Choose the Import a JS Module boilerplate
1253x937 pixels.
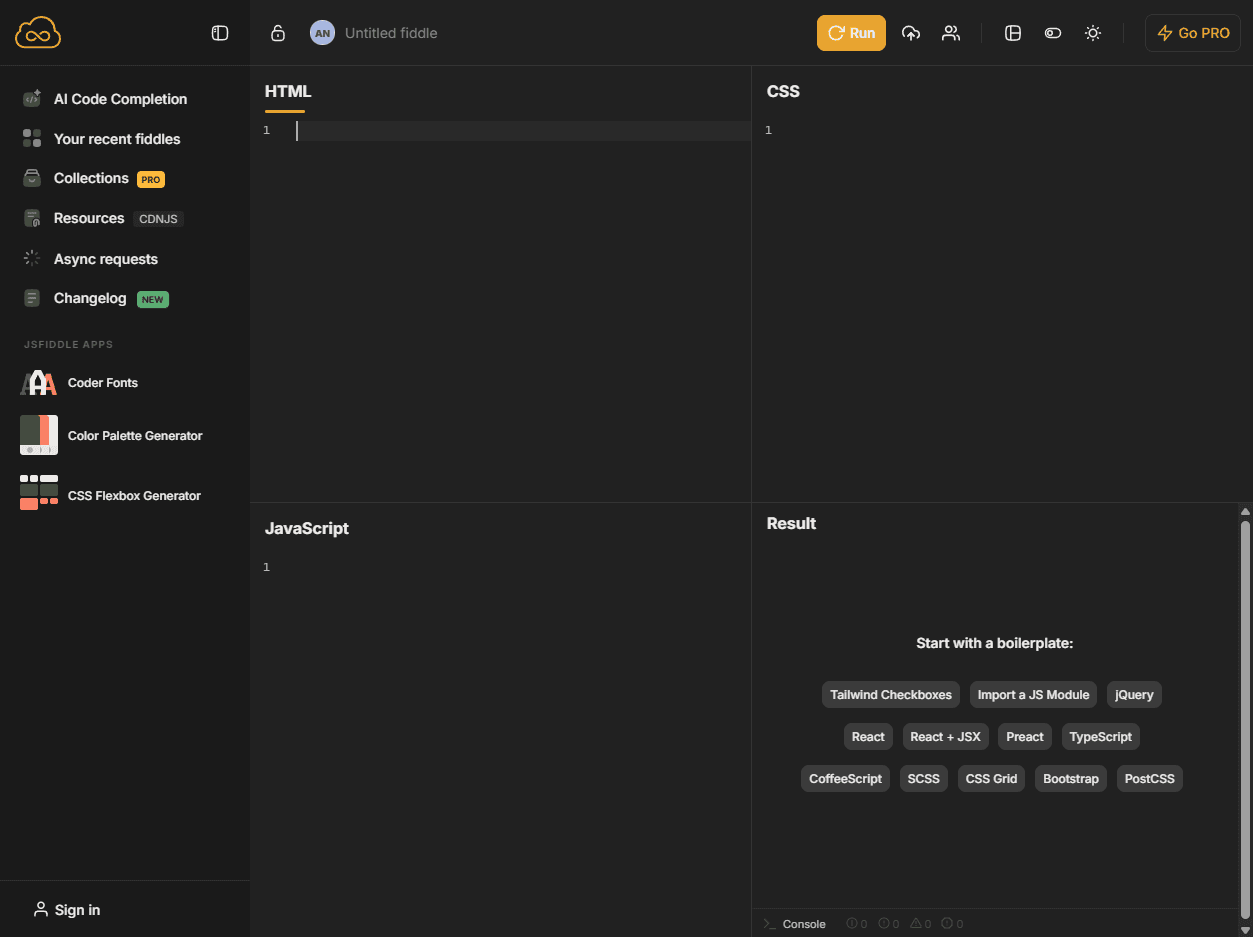click(x=1033, y=695)
